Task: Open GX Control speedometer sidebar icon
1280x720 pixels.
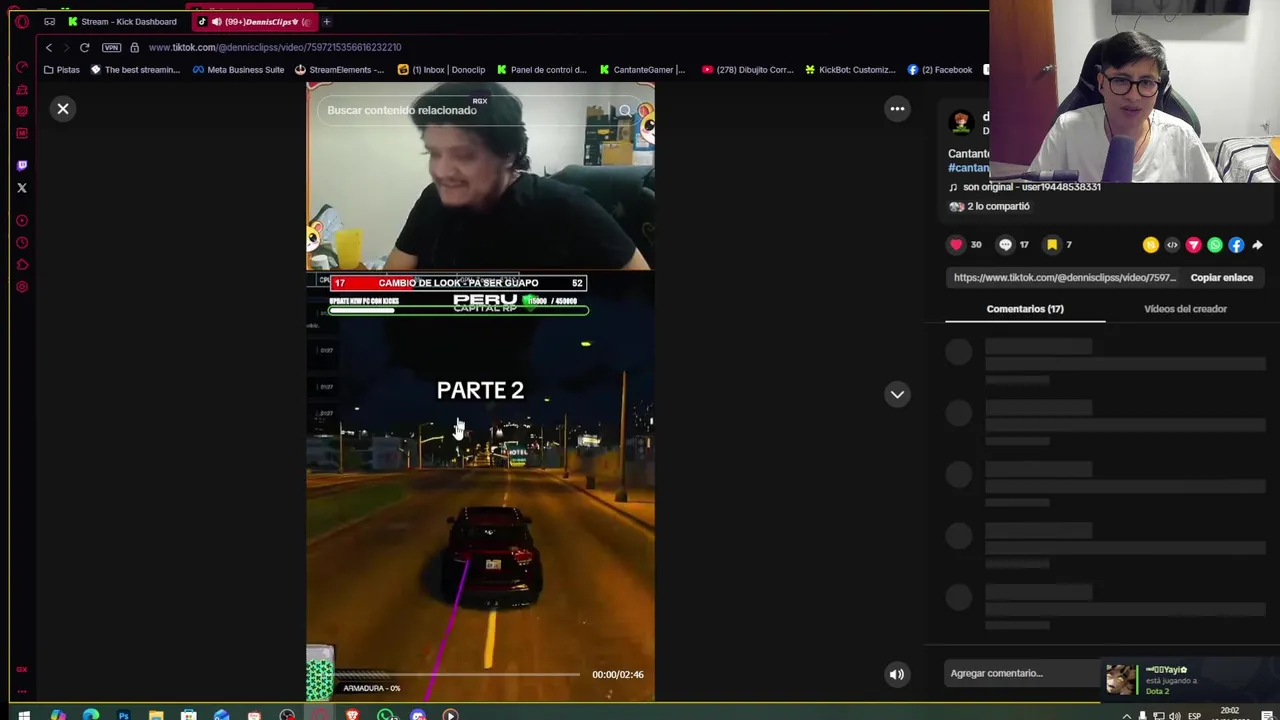Action: pos(22,67)
